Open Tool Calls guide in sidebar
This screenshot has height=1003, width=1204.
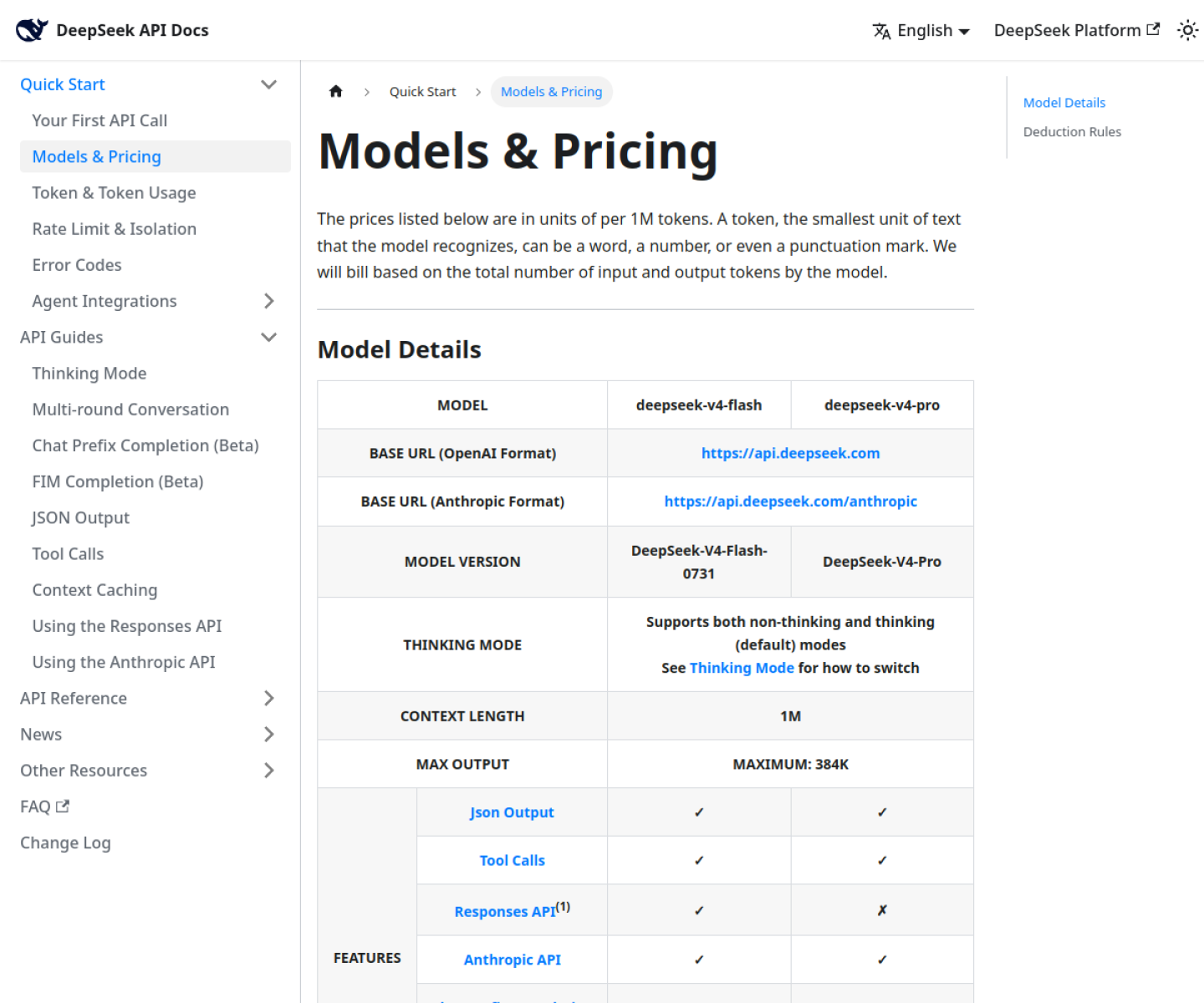(x=68, y=553)
